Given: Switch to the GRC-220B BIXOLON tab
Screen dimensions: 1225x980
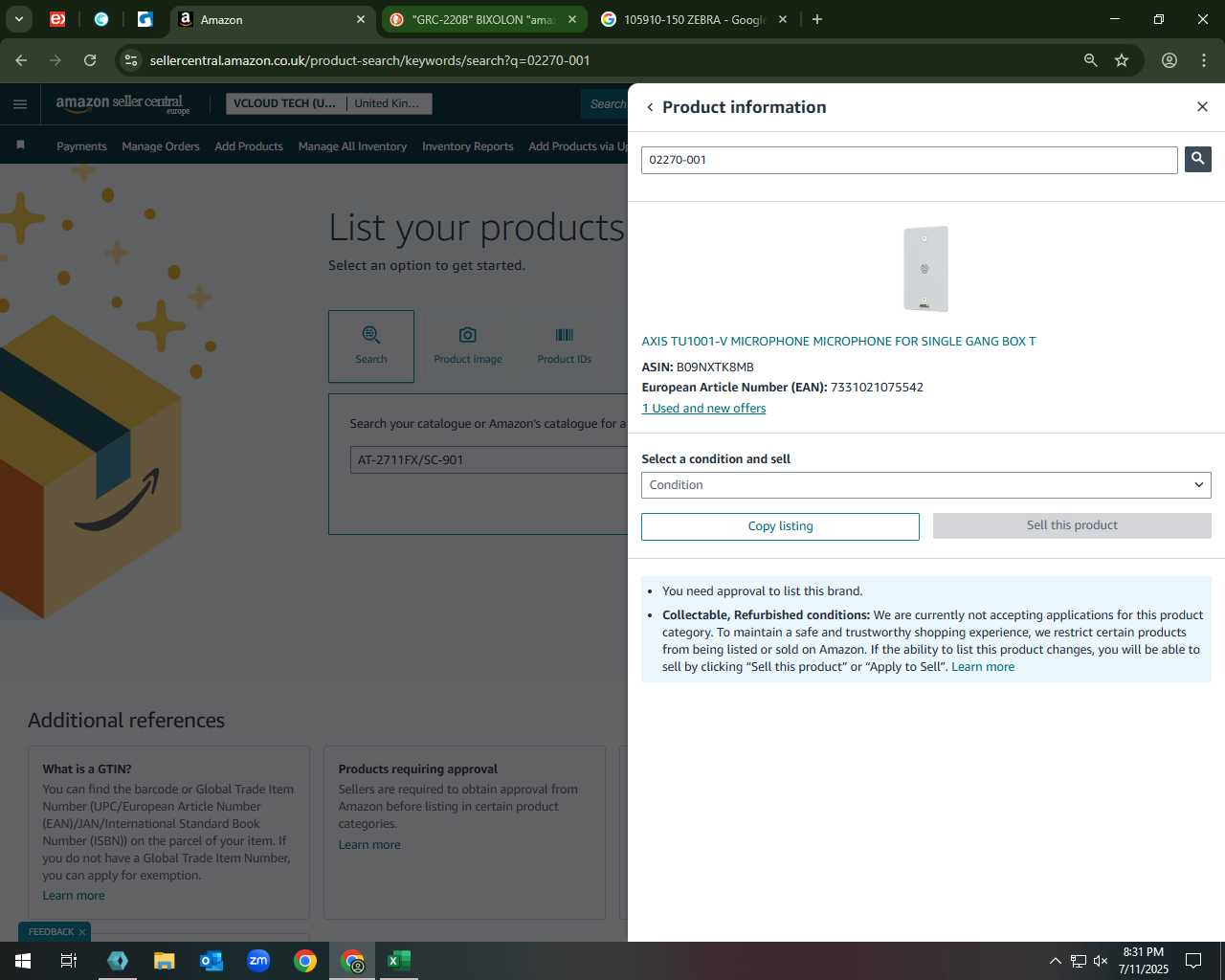Looking at the screenshot, I should coord(484,19).
